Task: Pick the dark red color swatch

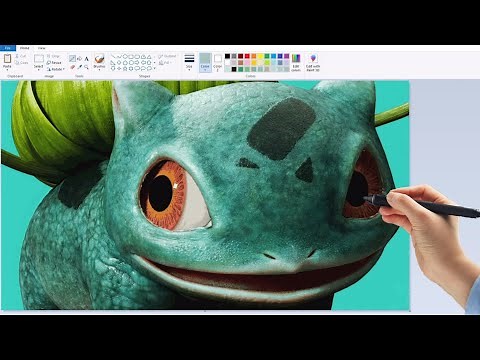Action: [240, 56]
